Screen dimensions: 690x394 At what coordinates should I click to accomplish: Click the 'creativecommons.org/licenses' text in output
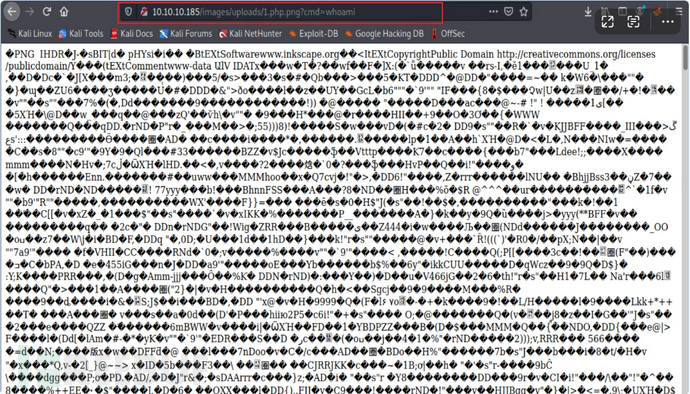tap(589, 54)
